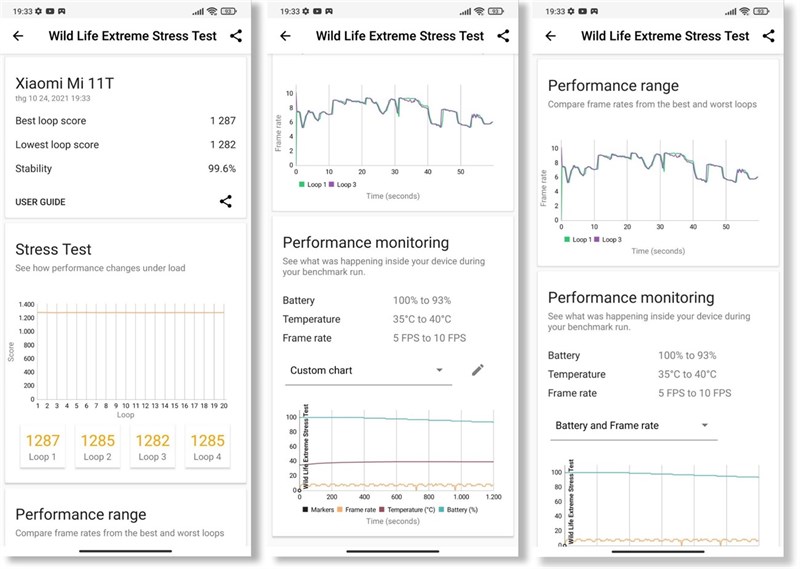The image size is (800, 569).
Task: Open USER GUIDE link
Action: click(40, 202)
